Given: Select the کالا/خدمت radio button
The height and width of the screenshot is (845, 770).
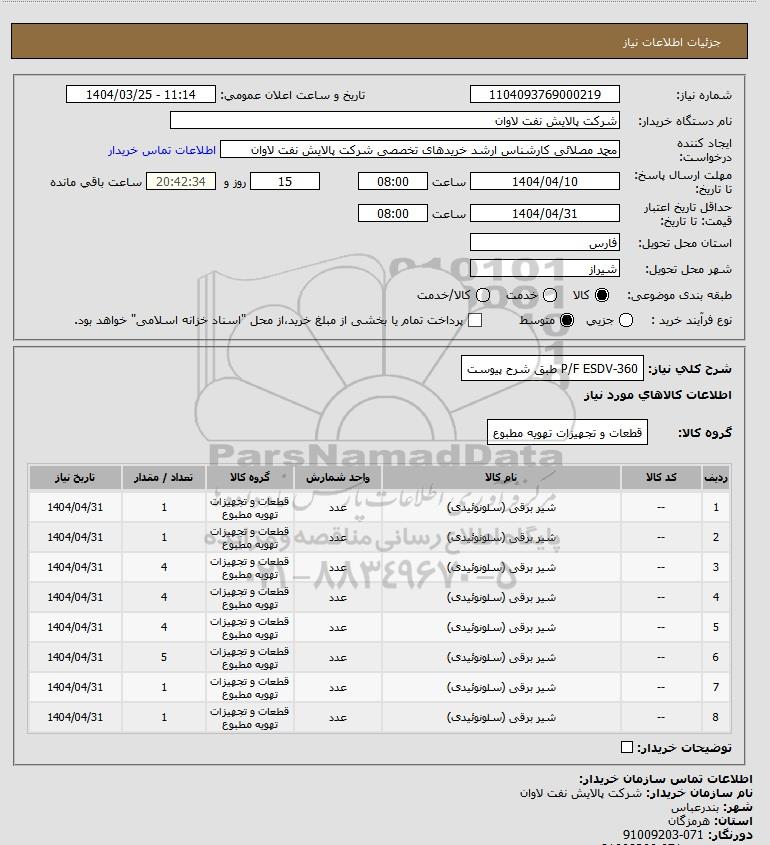Looking at the screenshot, I should tap(483, 295).
